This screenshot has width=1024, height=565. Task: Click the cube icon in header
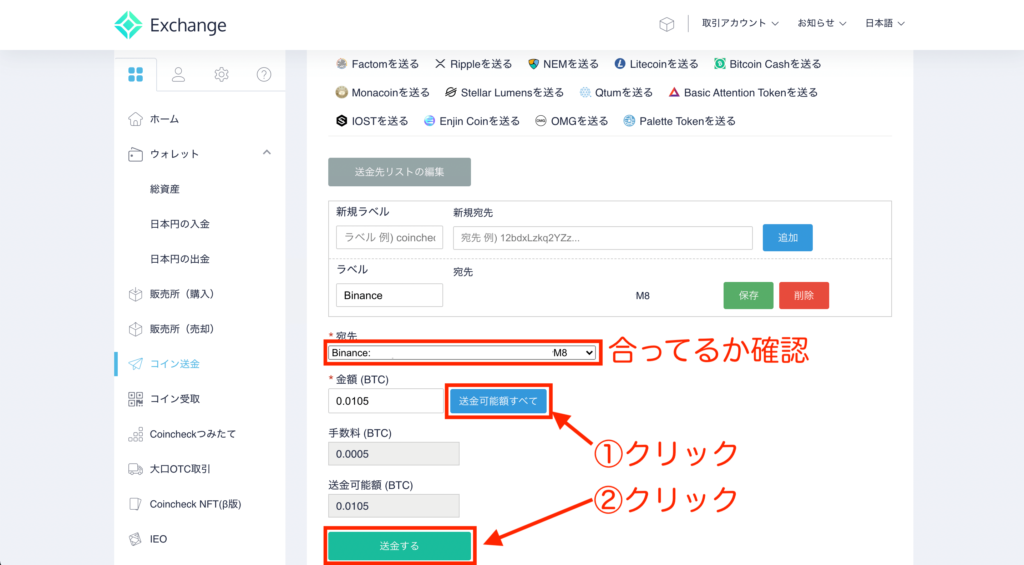(666, 24)
